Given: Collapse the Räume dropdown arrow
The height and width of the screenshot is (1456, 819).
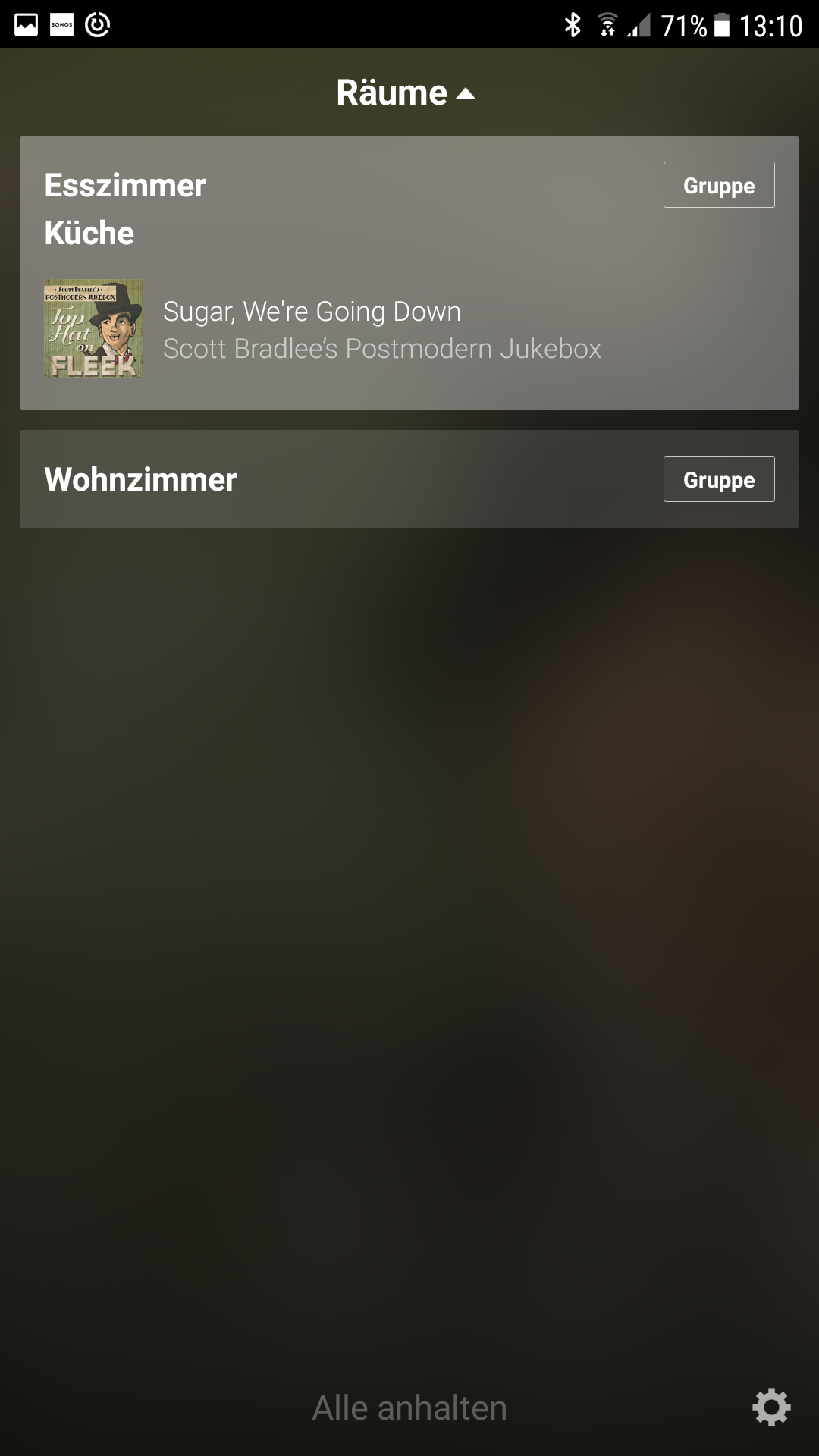Looking at the screenshot, I should 466,93.
